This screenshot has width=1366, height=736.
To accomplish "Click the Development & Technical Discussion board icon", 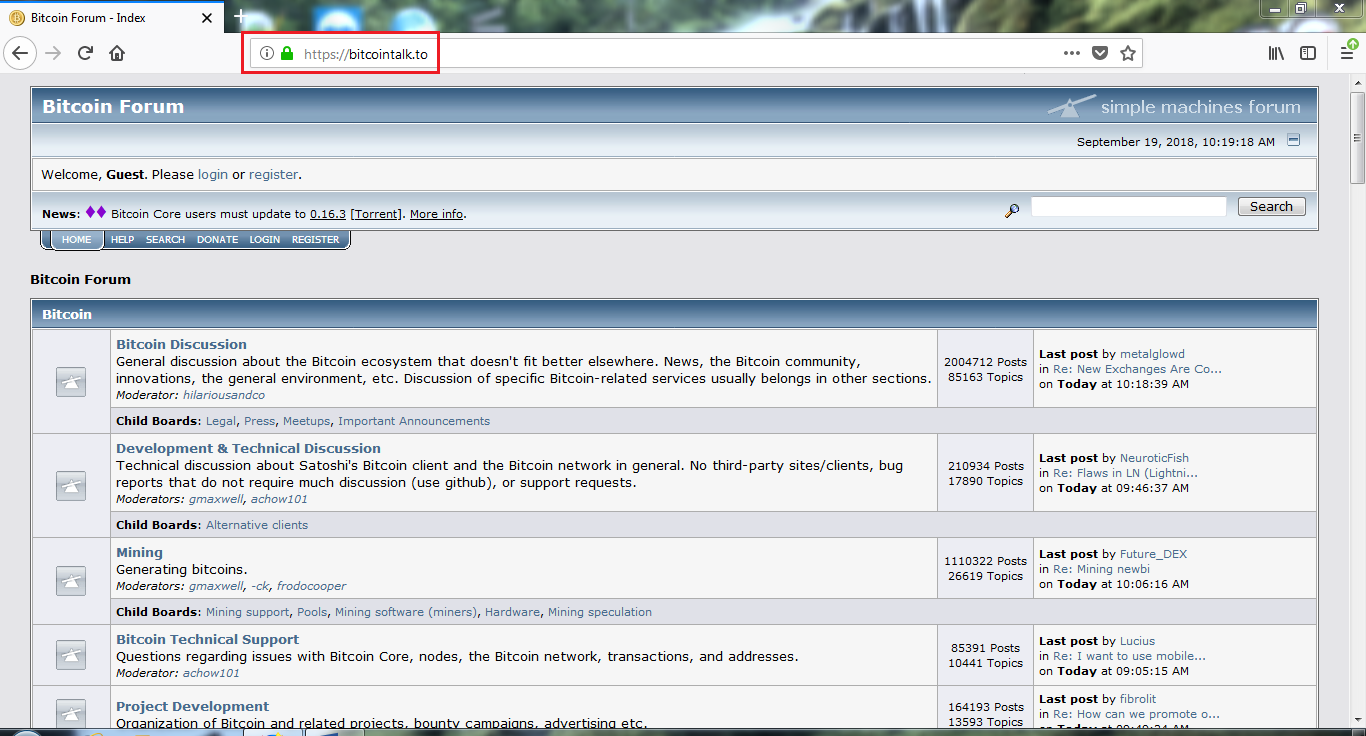I will [70, 486].
